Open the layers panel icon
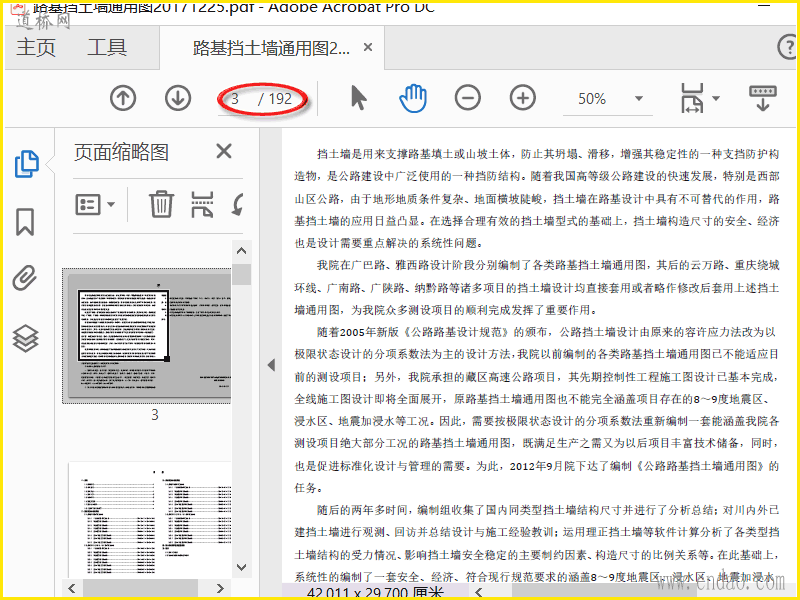Viewport: 800px width, 600px height. point(26,338)
